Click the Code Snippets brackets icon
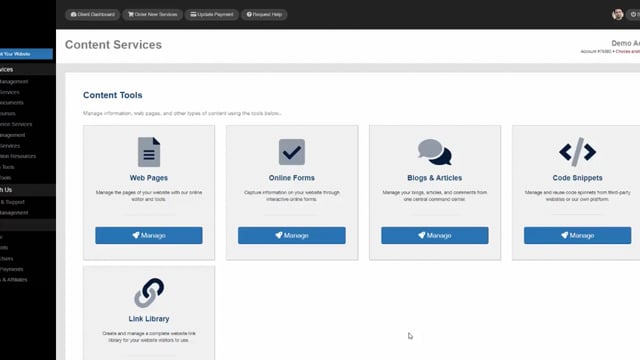The height and width of the screenshot is (360, 640). (577, 152)
